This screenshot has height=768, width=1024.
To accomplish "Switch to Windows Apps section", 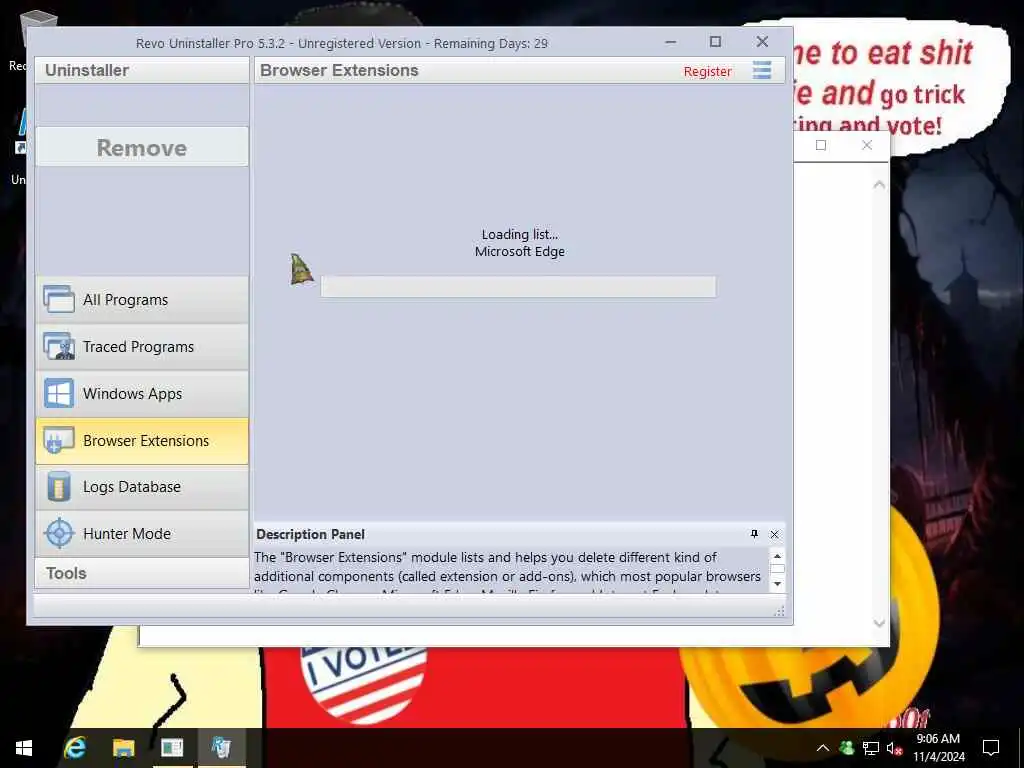I will tap(142, 394).
